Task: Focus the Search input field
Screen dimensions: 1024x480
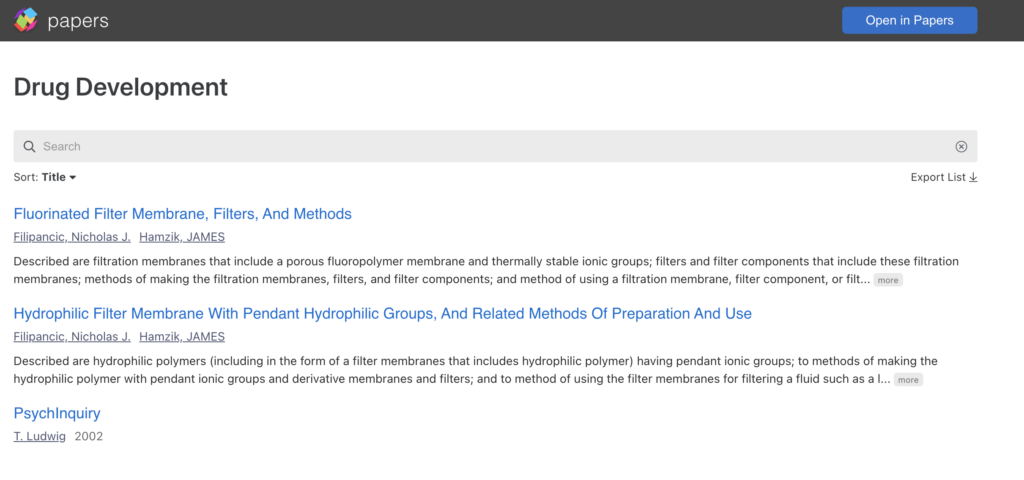Action: coord(490,147)
